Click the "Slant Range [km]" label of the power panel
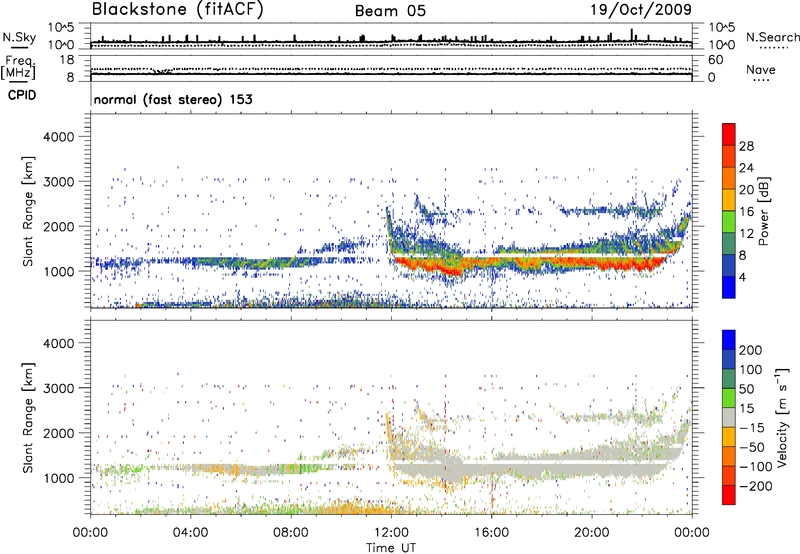 pyautogui.click(x=28, y=211)
